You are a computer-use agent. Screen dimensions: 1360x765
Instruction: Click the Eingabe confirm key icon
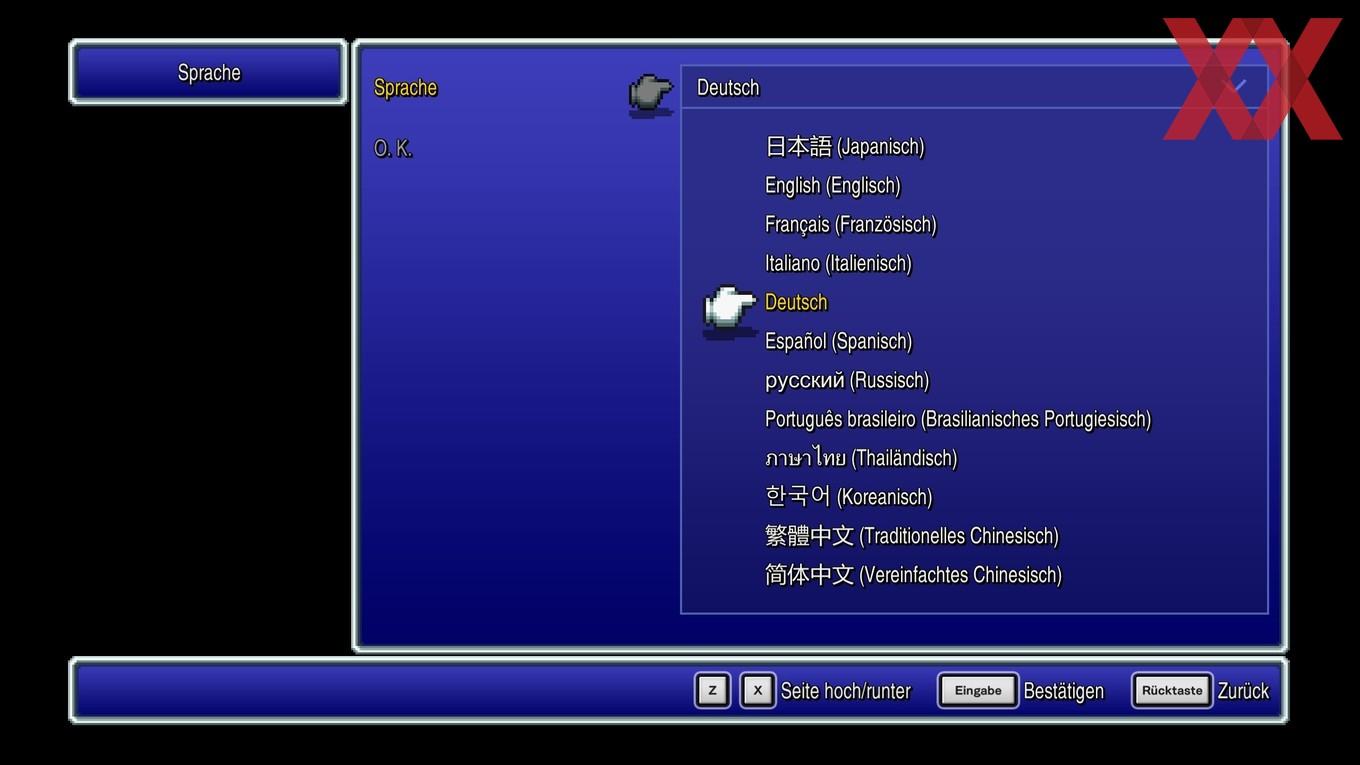pos(978,691)
